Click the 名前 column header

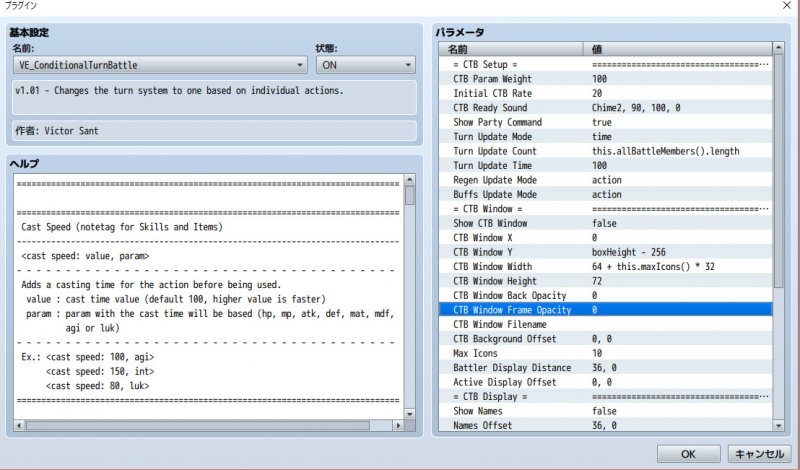511,49
